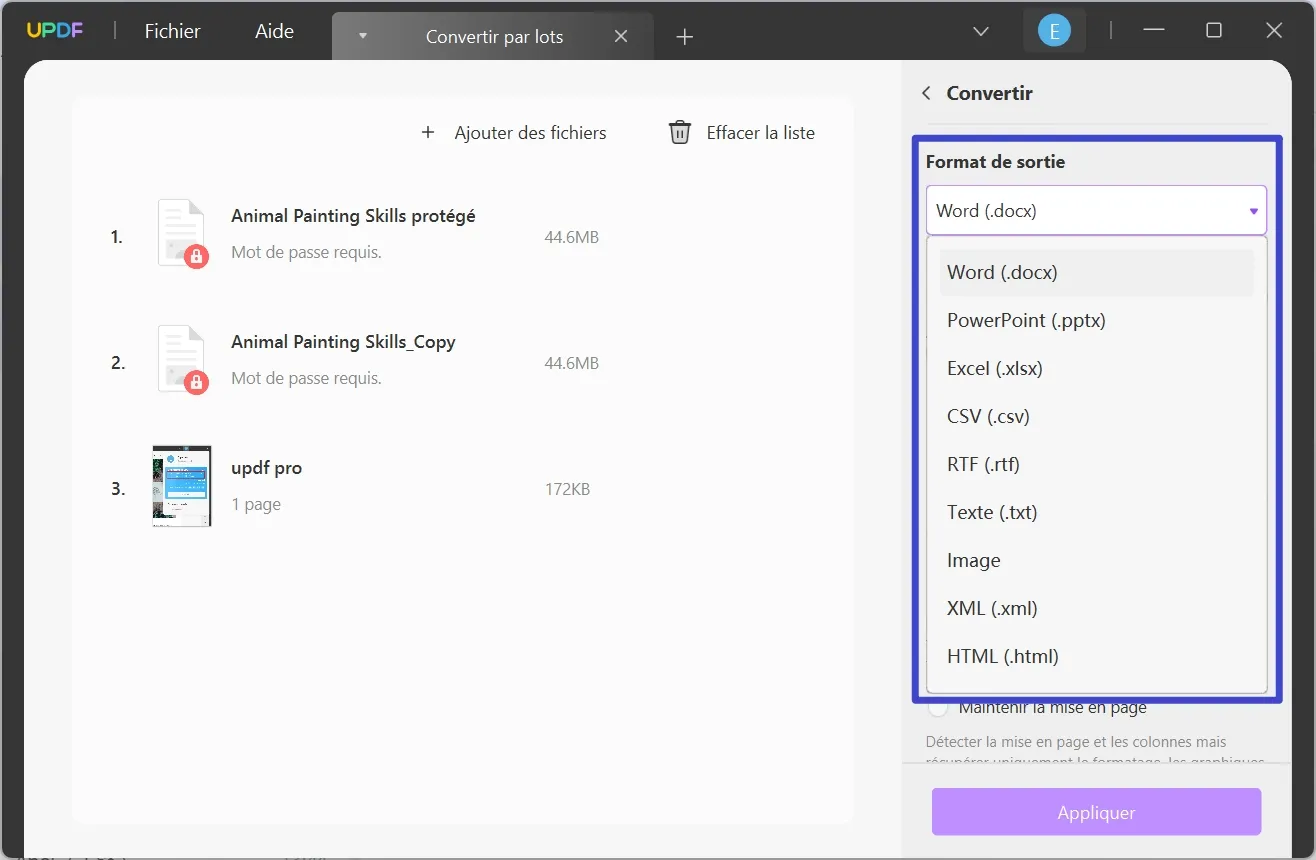Click the Appliquer button
Image resolution: width=1316 pixels, height=860 pixels.
(x=1096, y=812)
